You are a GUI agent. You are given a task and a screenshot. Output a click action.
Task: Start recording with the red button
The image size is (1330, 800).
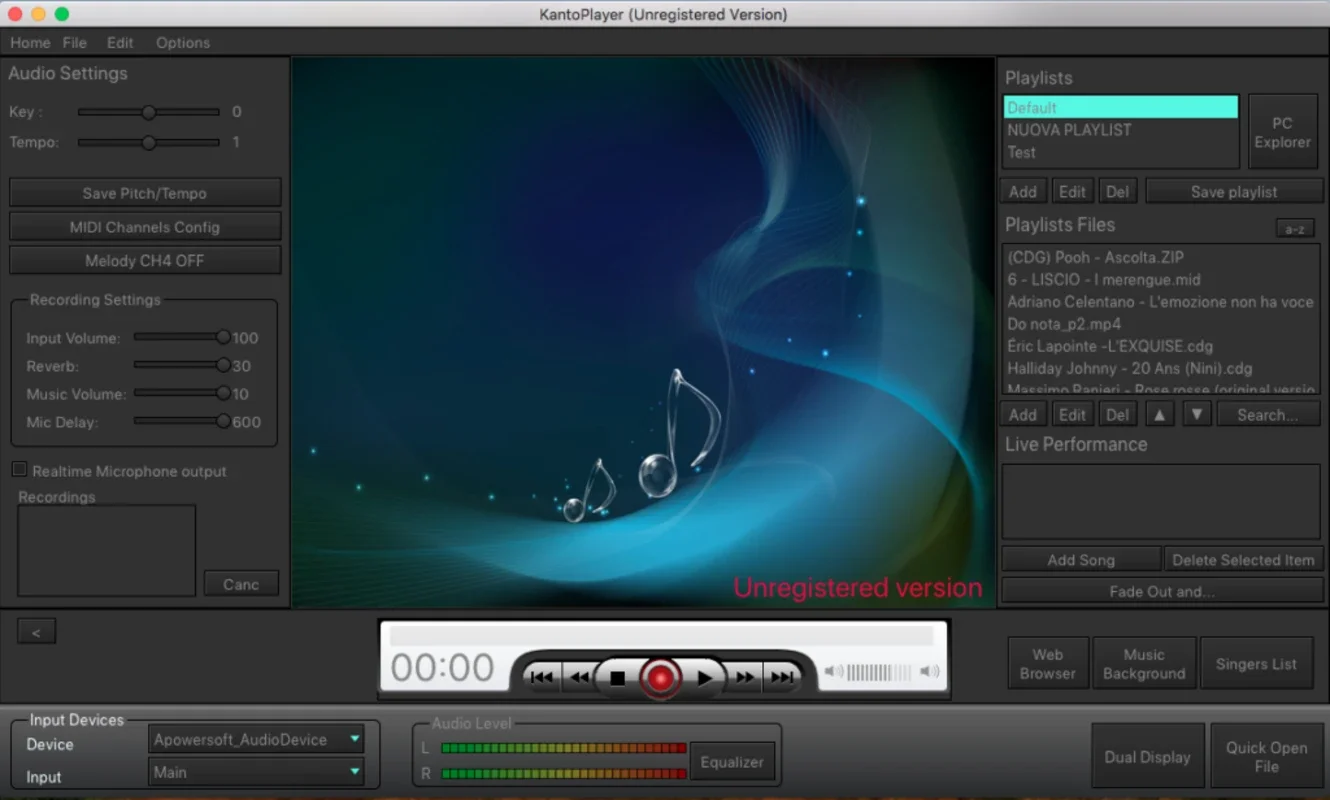tap(659, 678)
